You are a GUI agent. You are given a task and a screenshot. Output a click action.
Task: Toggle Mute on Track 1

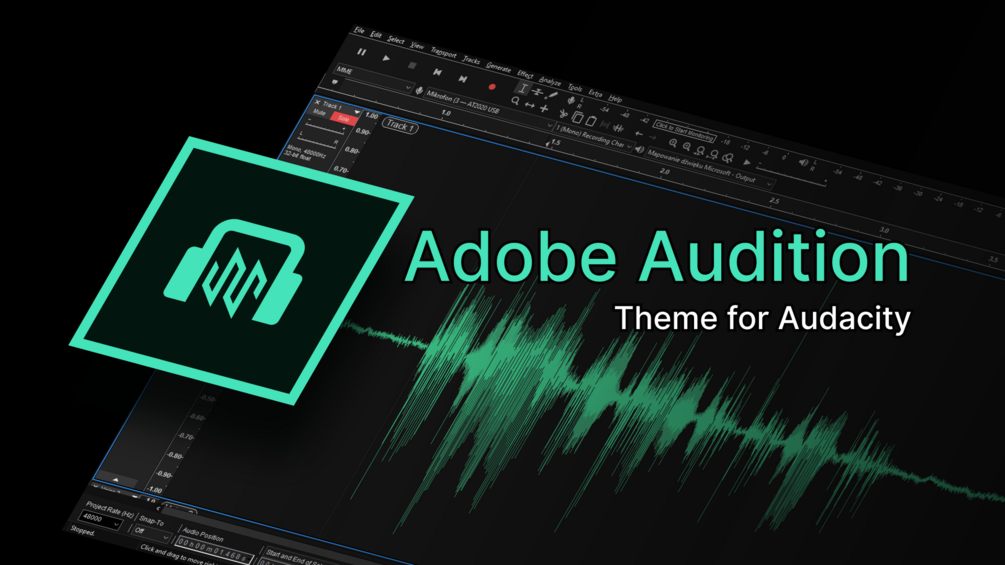tap(319, 113)
